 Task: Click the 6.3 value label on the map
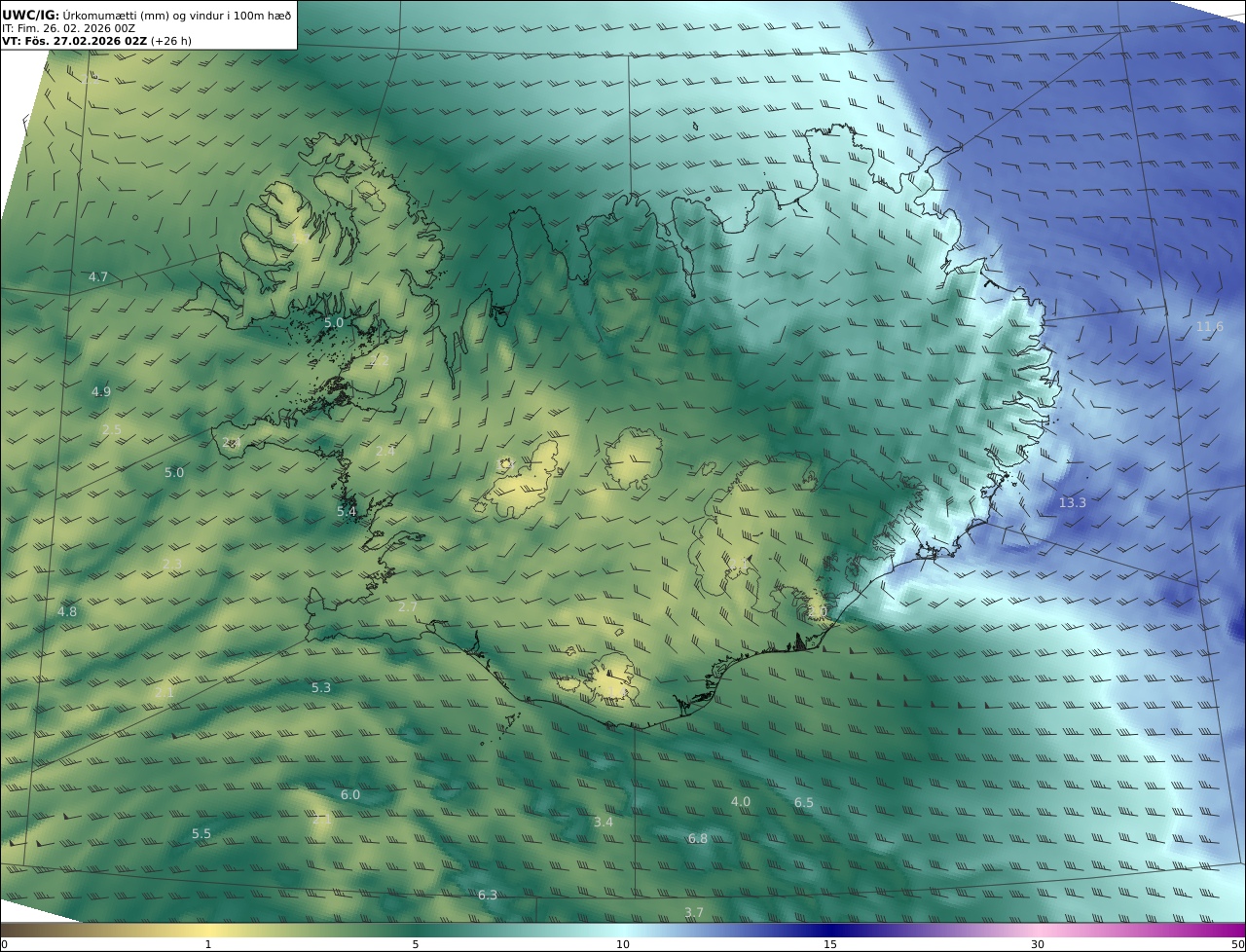point(488,896)
